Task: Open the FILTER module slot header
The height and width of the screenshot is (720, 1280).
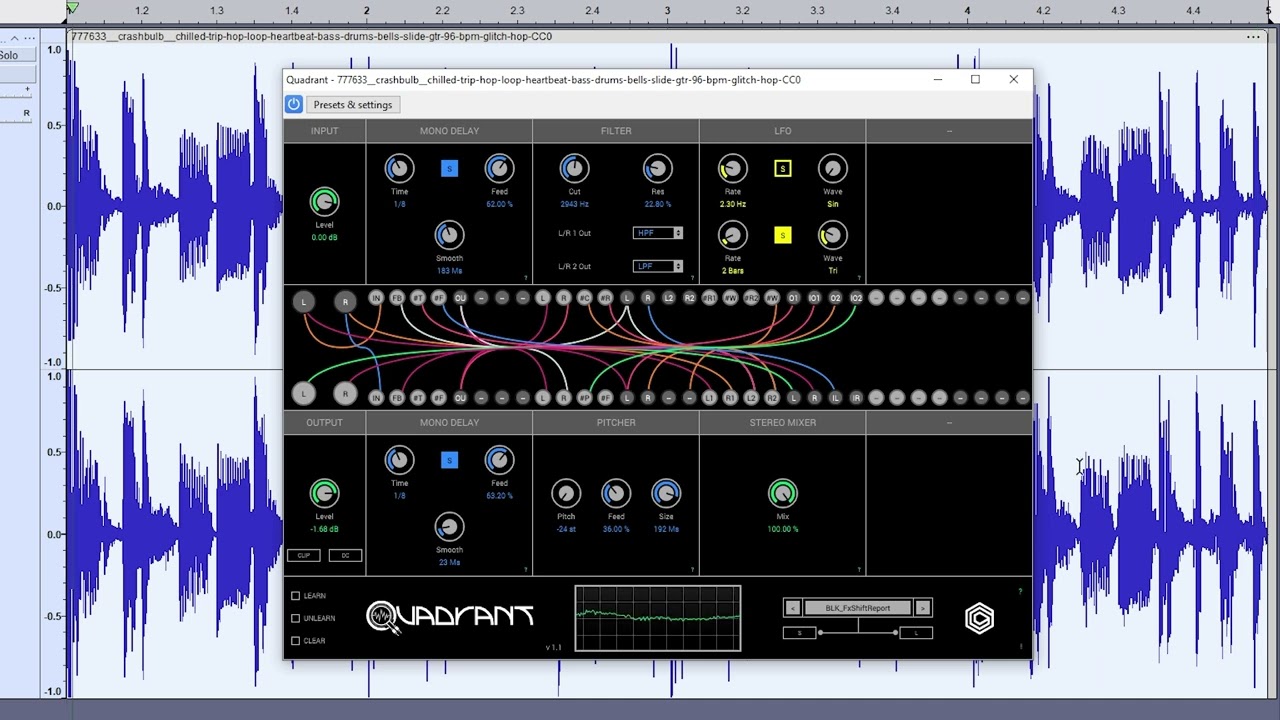Action: (x=616, y=131)
